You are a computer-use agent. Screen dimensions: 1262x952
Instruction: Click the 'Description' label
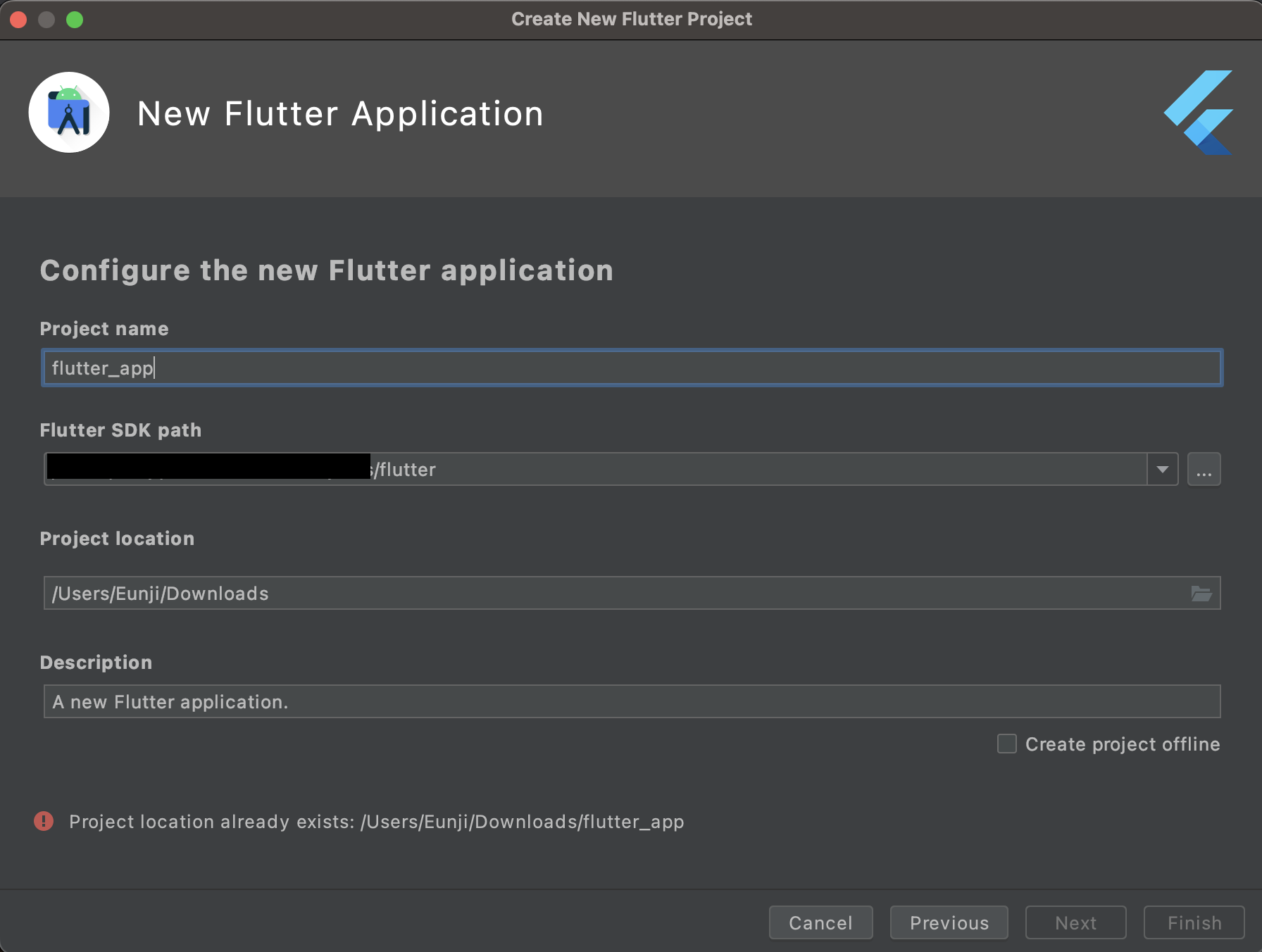96,663
